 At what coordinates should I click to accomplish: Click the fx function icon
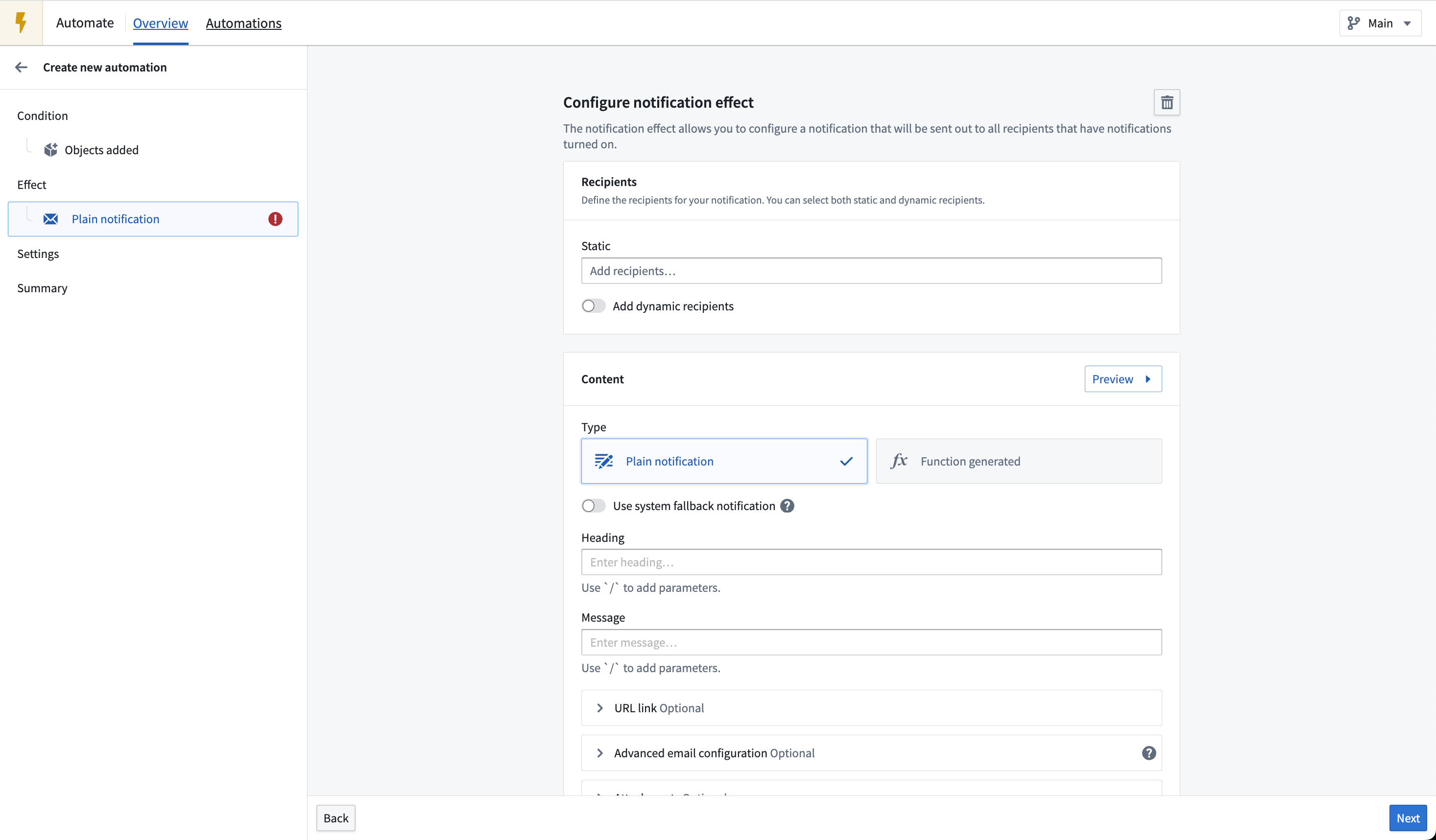[899, 461]
